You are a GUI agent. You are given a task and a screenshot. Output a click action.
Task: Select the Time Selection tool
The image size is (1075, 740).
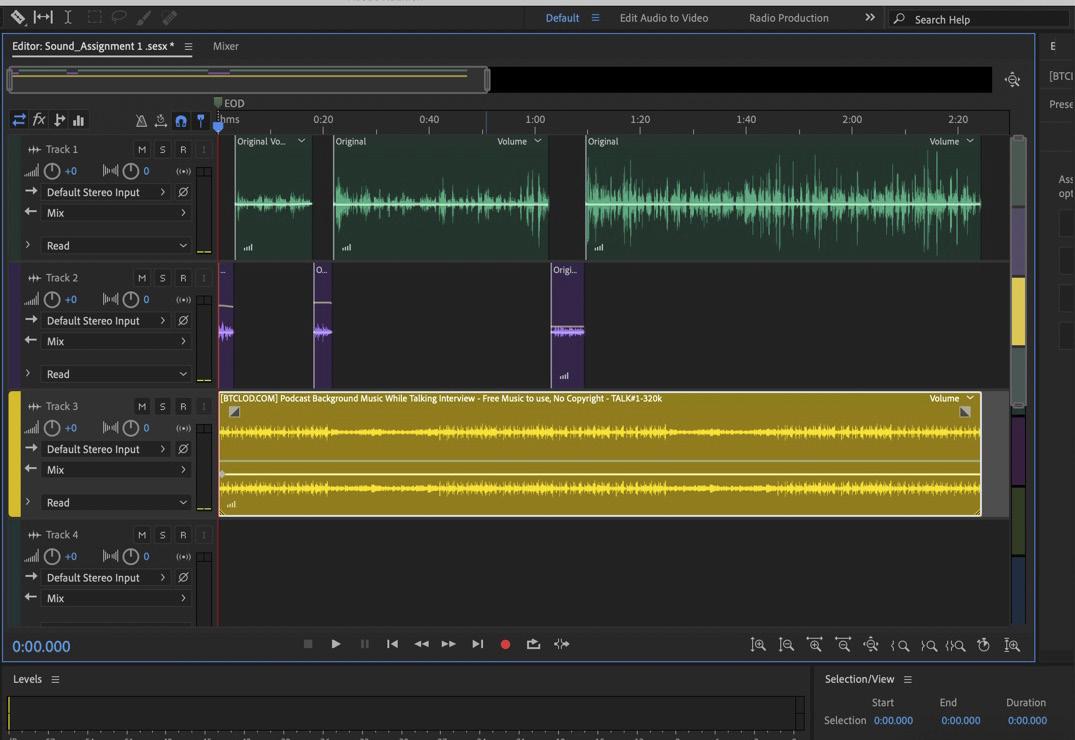[68, 17]
